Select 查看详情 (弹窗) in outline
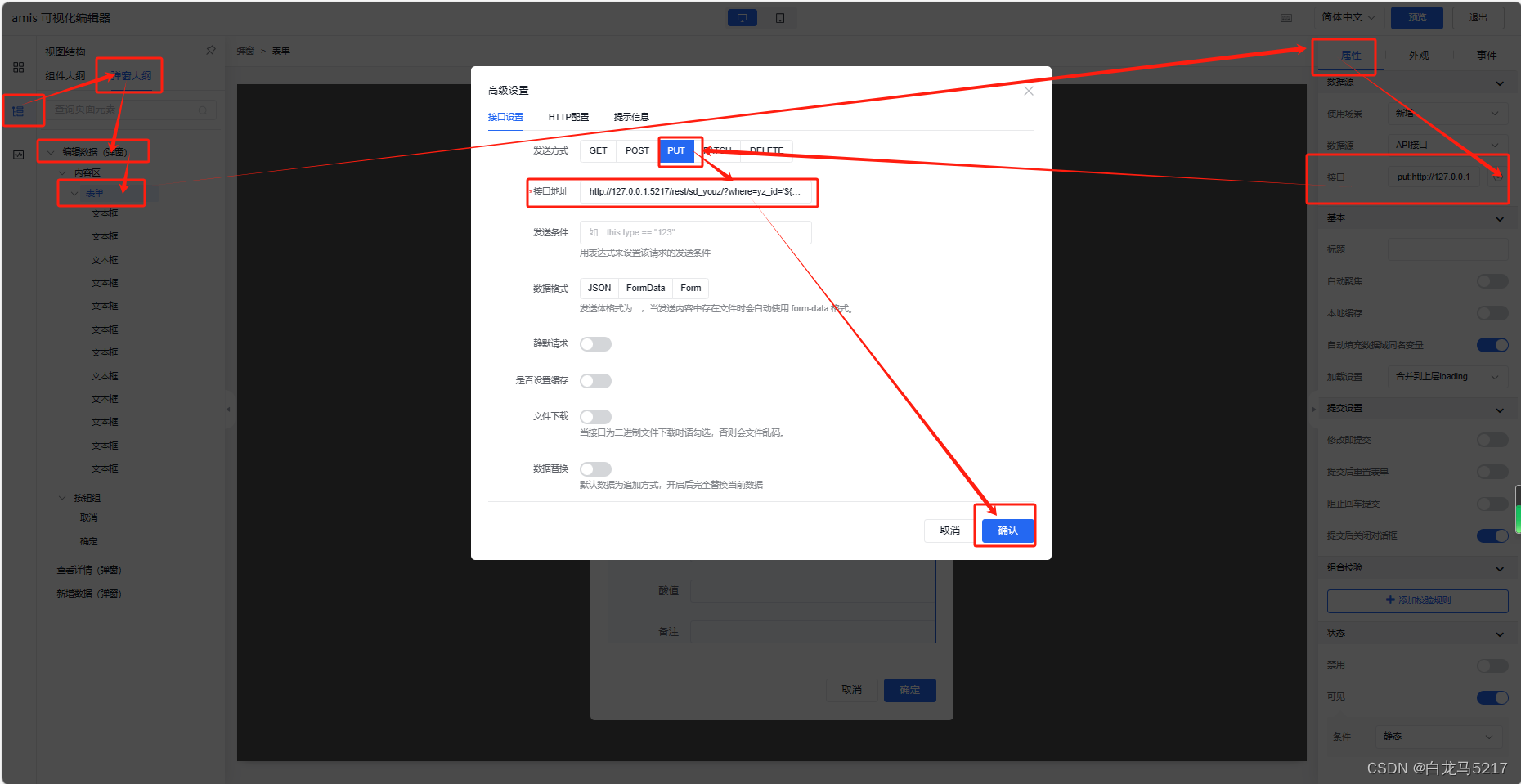 89,571
